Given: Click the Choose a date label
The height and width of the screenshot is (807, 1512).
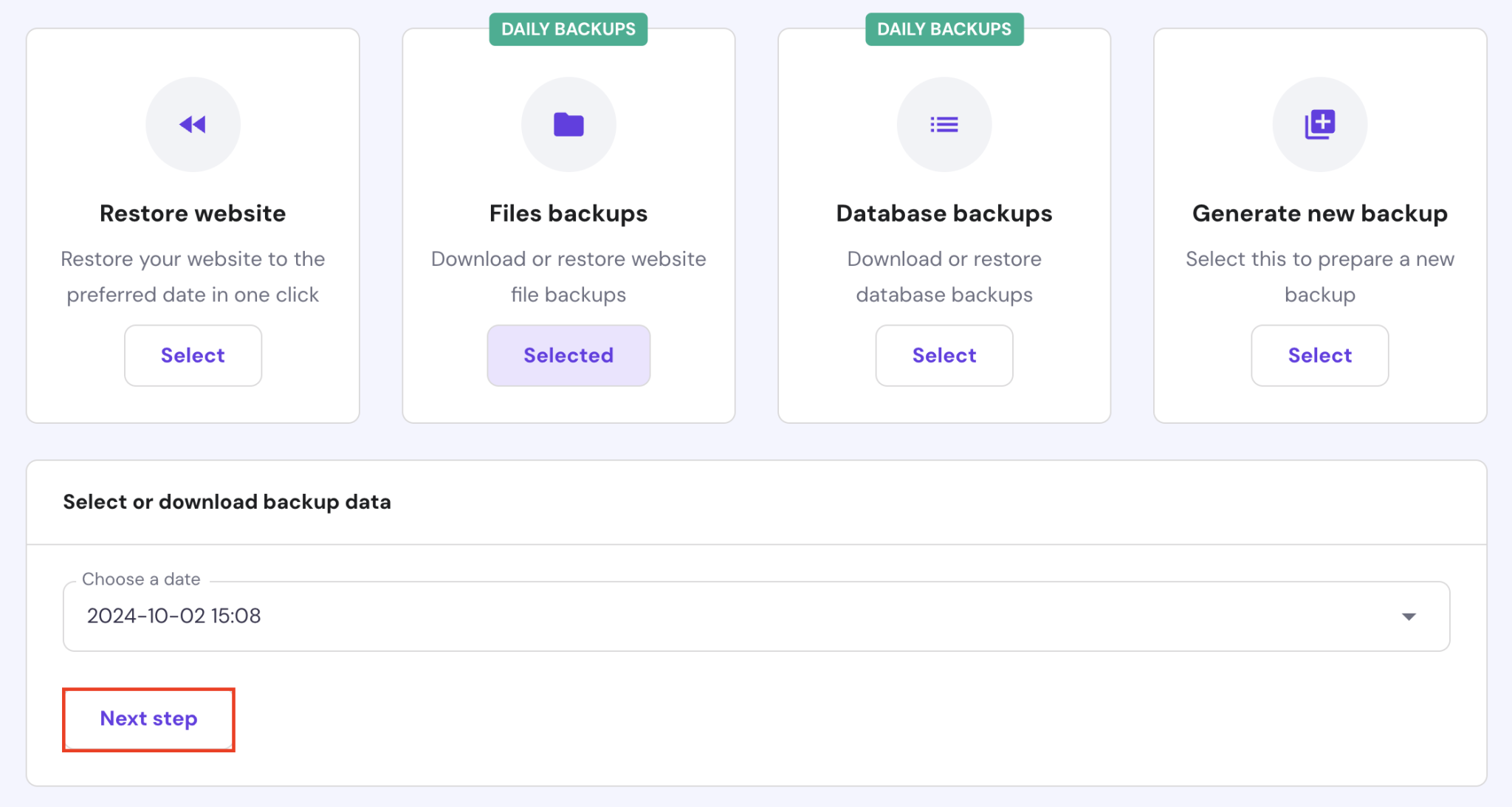Looking at the screenshot, I should 141,580.
